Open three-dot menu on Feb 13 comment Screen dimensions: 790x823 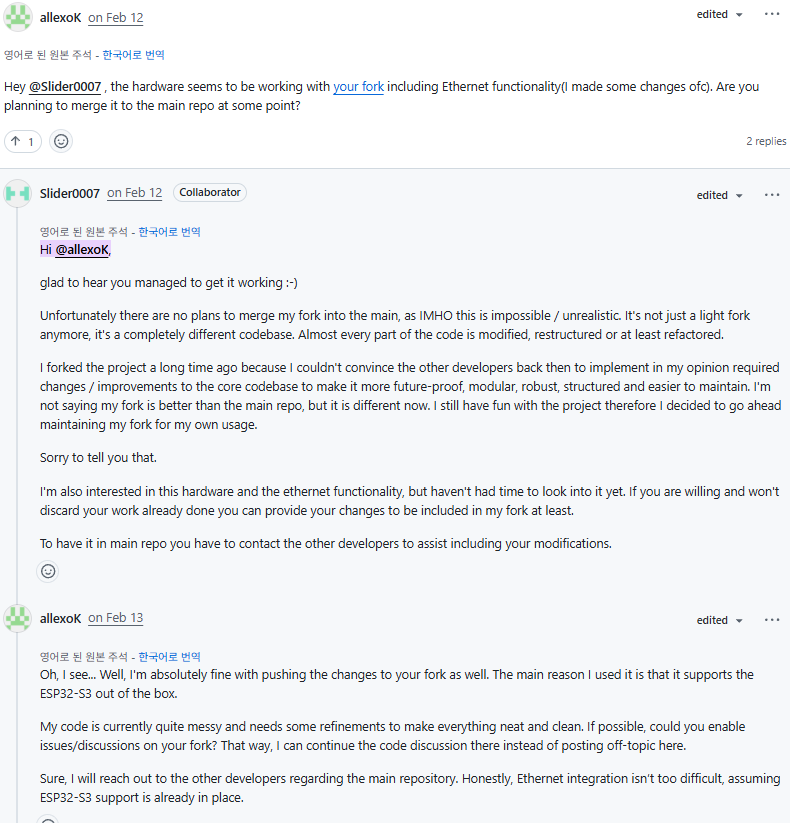[x=772, y=620]
